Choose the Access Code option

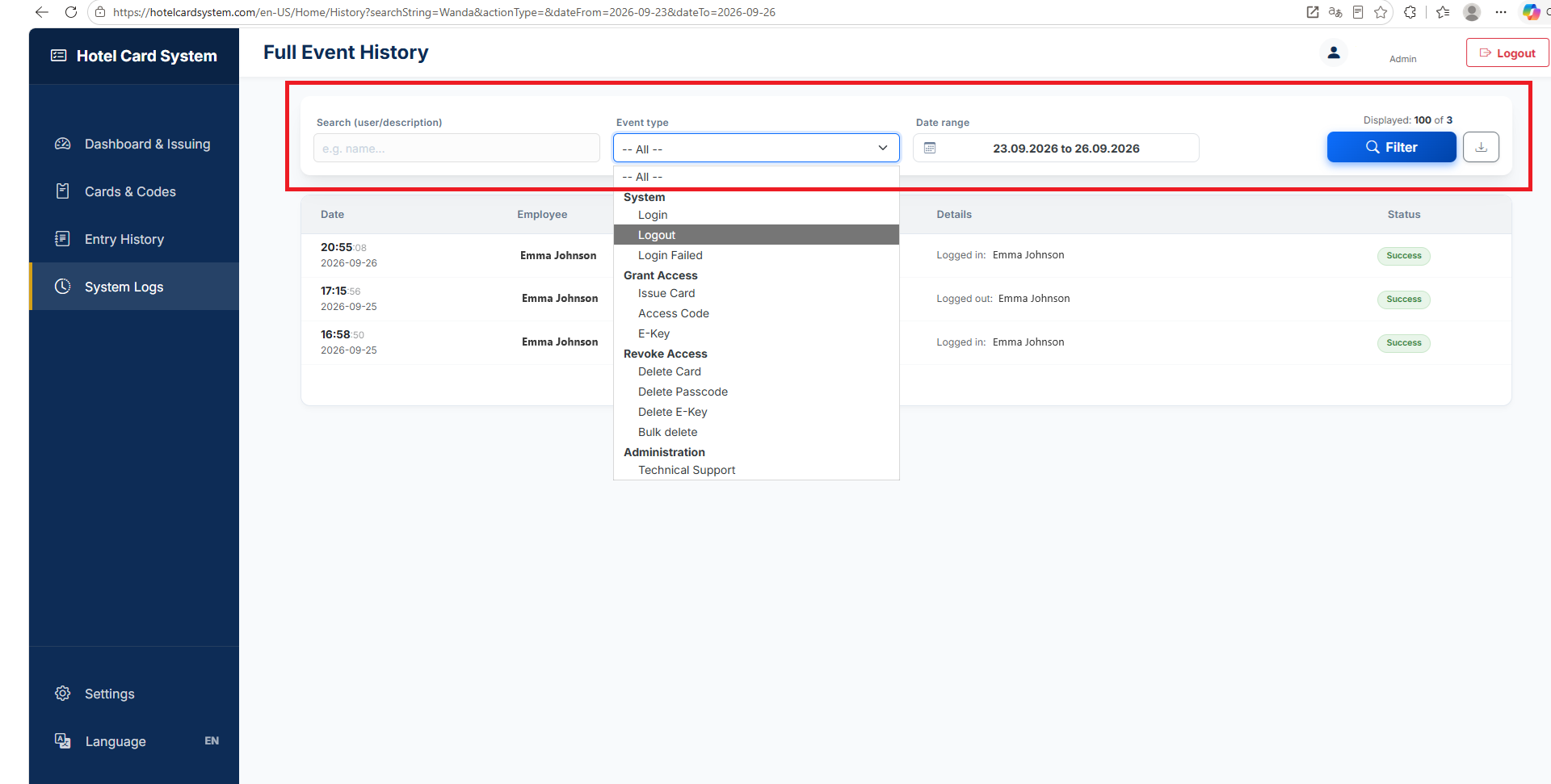[756, 313]
